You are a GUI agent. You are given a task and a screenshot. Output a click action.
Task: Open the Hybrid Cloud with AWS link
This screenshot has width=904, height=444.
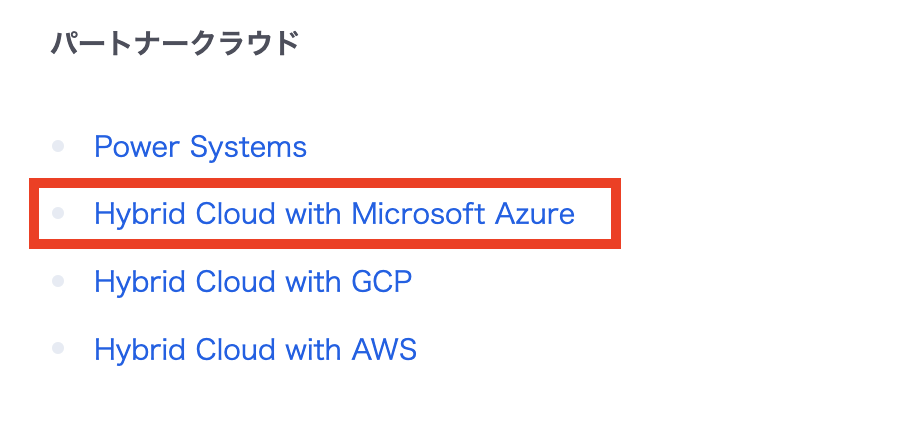click(255, 350)
